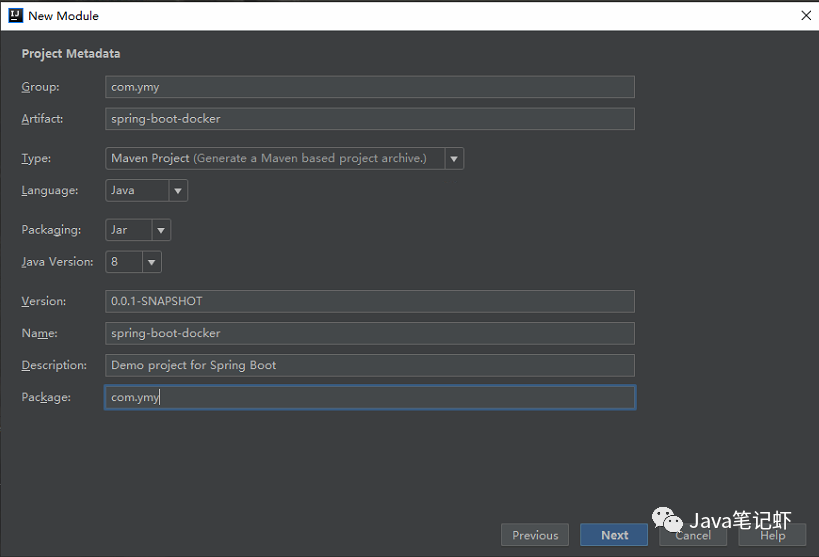Click the Maven Project type combo box text
Viewport: 819px width, 557px height.
(x=268, y=158)
